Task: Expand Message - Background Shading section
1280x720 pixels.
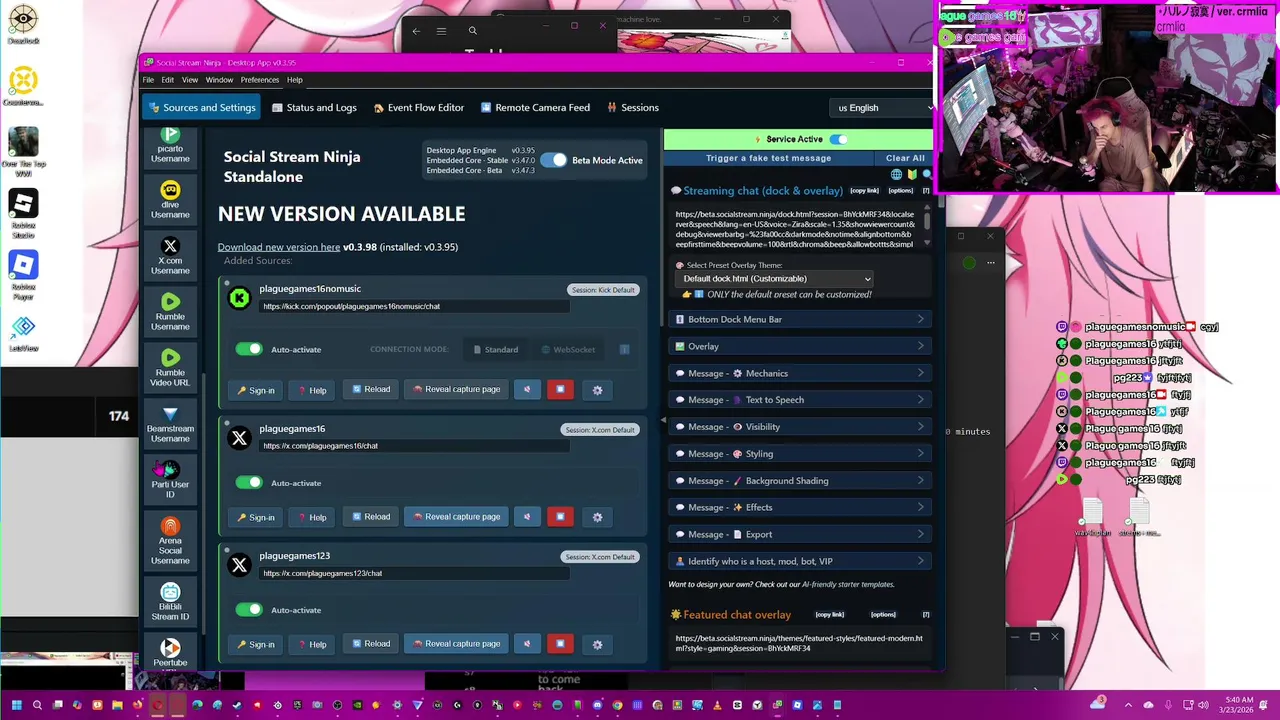Action: 800,481
